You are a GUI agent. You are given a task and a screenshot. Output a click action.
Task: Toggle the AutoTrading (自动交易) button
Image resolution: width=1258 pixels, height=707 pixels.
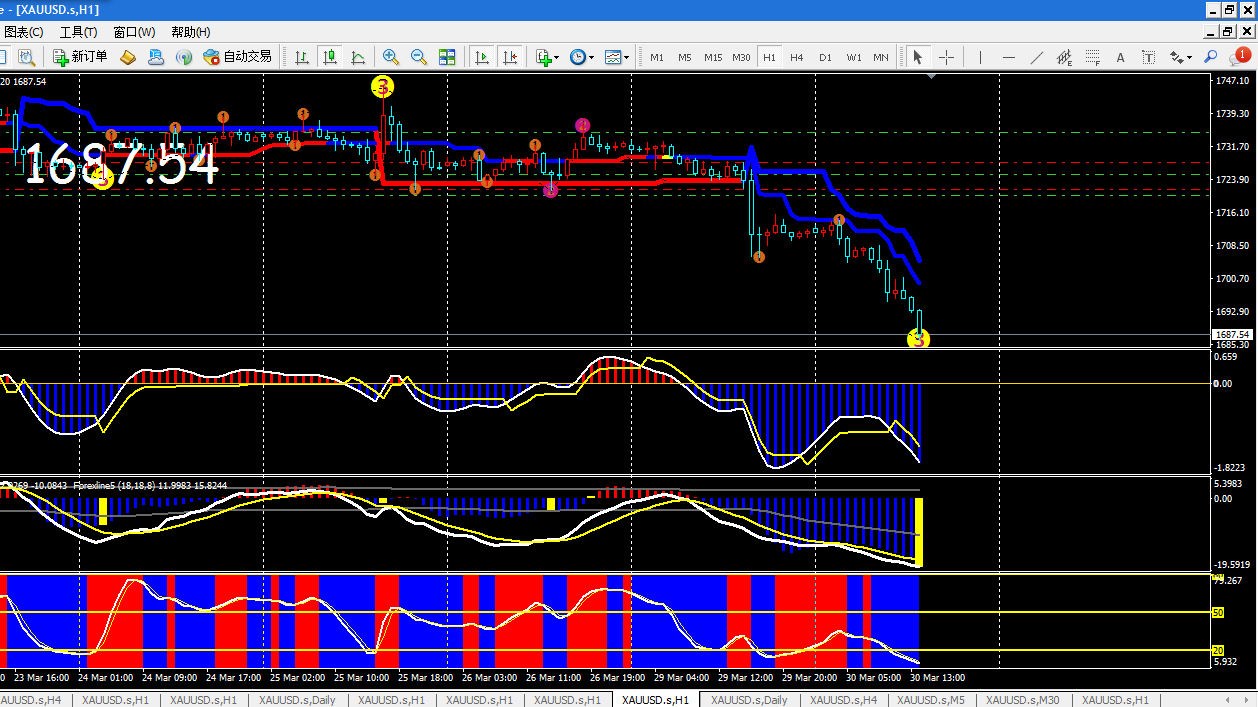pos(237,57)
